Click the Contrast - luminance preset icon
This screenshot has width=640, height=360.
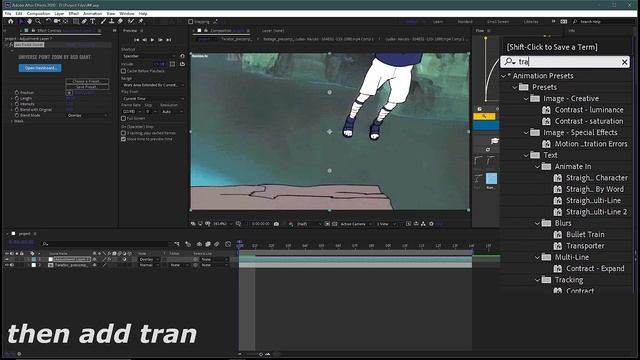[x=546, y=110]
